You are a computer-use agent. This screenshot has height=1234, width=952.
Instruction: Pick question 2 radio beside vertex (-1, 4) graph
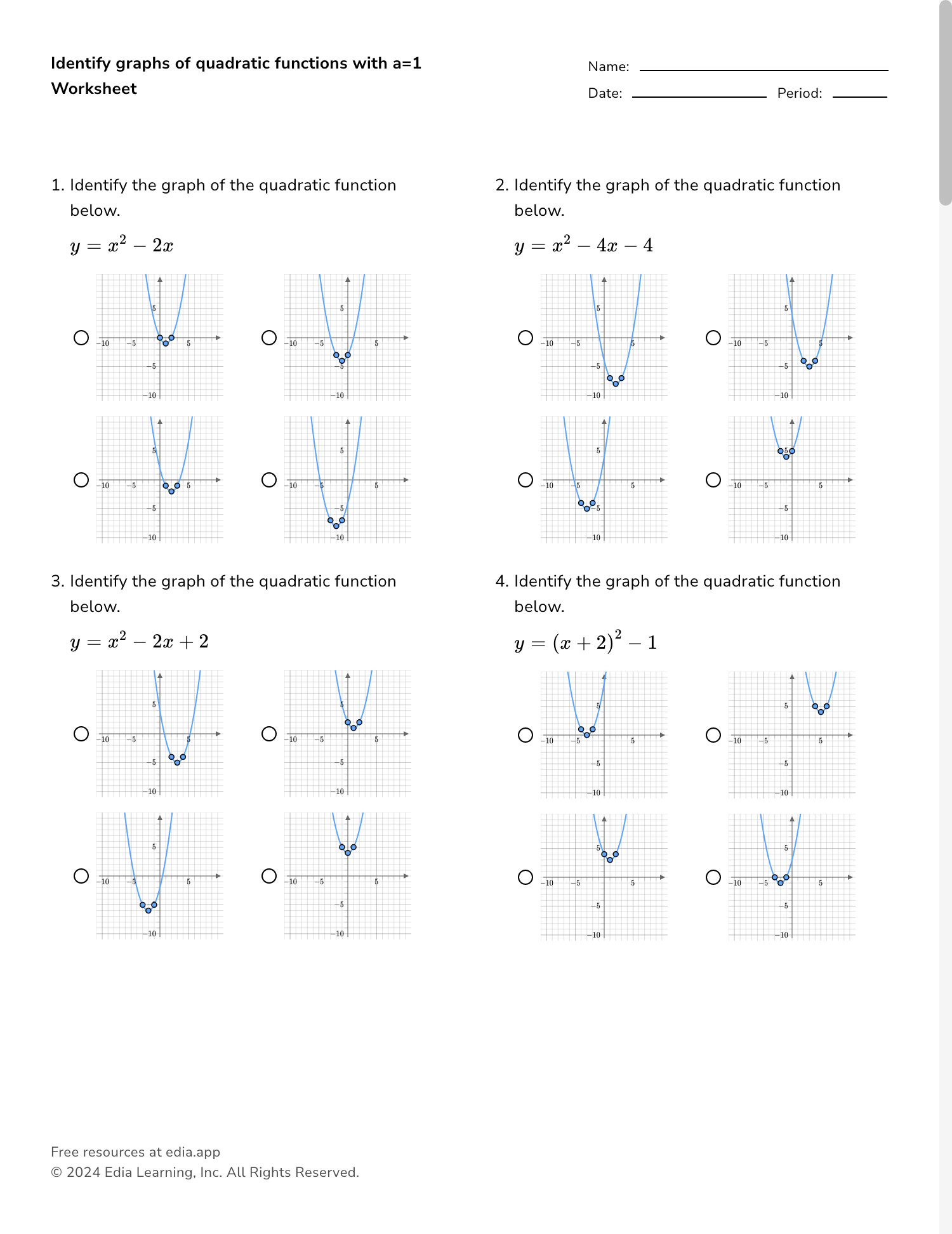click(x=713, y=480)
